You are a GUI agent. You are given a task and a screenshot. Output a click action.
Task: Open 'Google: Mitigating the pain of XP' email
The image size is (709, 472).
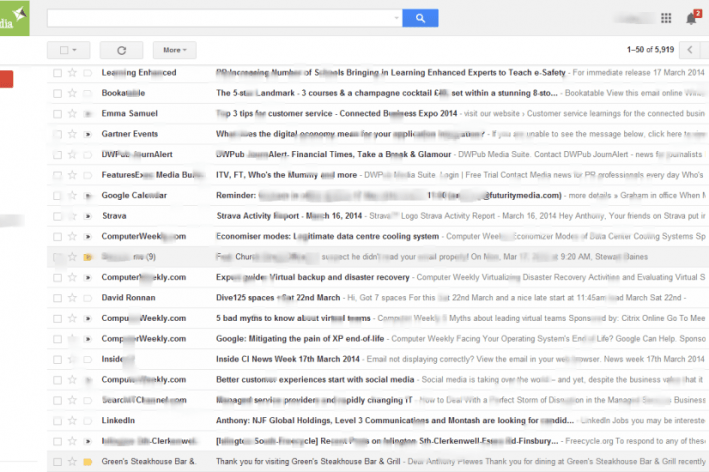point(378,338)
